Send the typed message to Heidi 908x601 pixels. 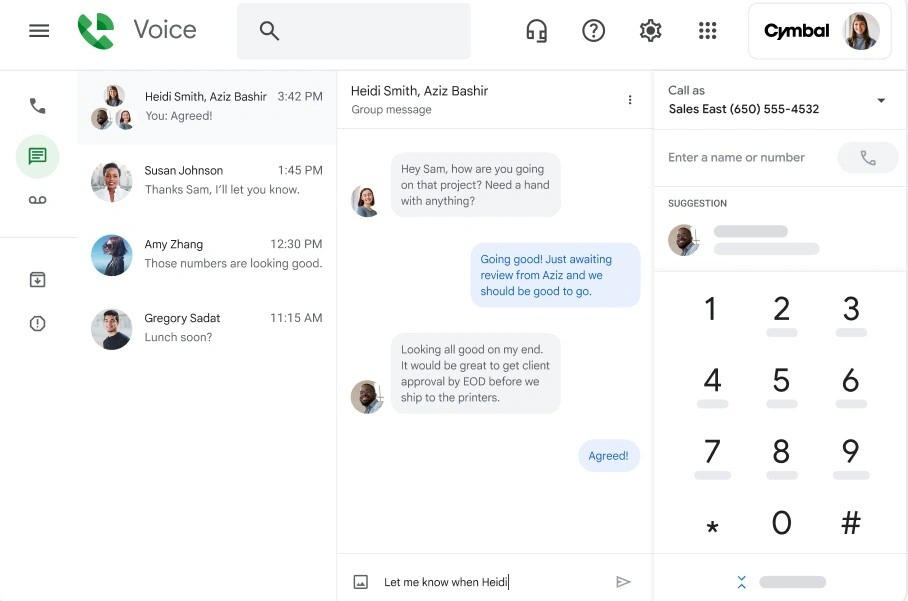click(623, 581)
